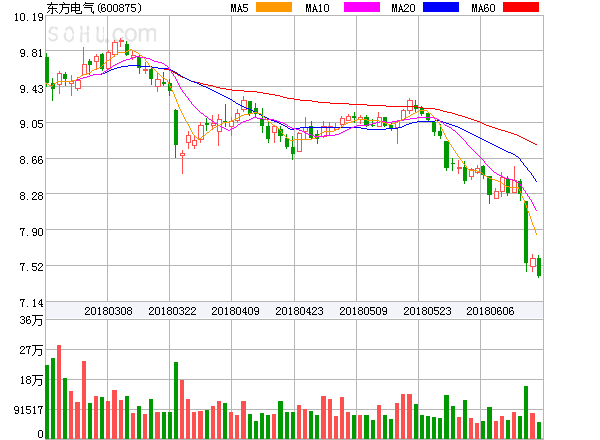Click the stock title 东方电气(600875)

[x=94, y=8]
